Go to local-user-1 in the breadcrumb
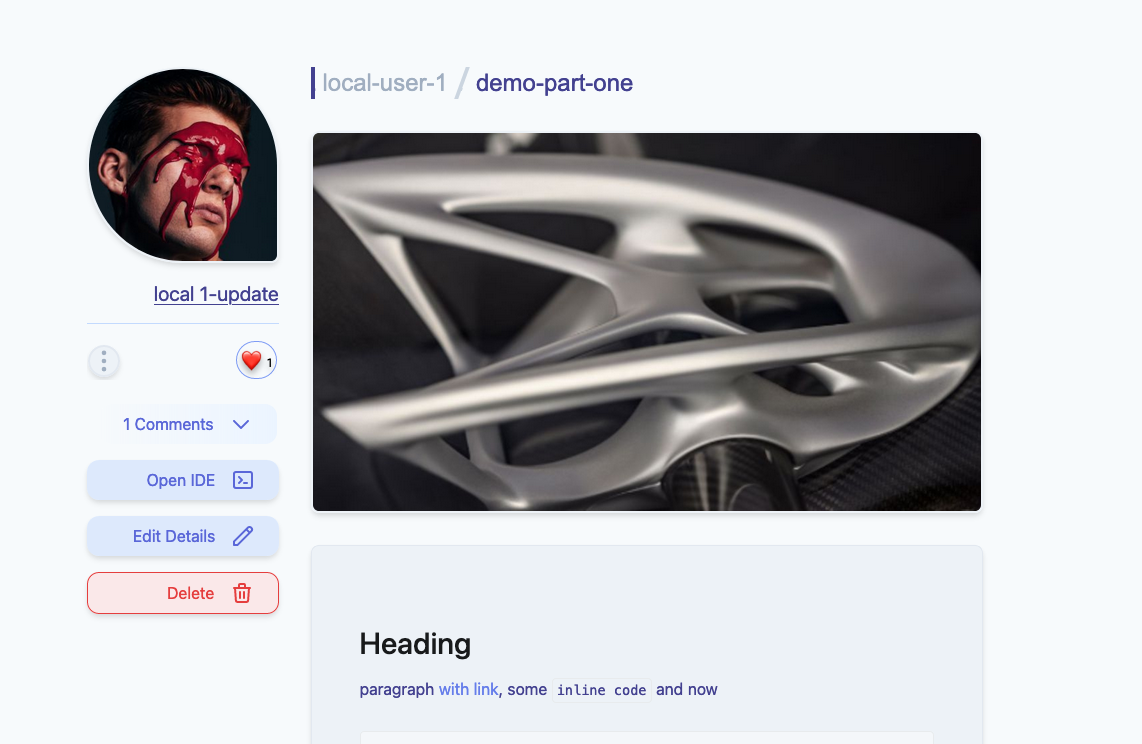This screenshot has width=1142, height=744. pos(384,83)
